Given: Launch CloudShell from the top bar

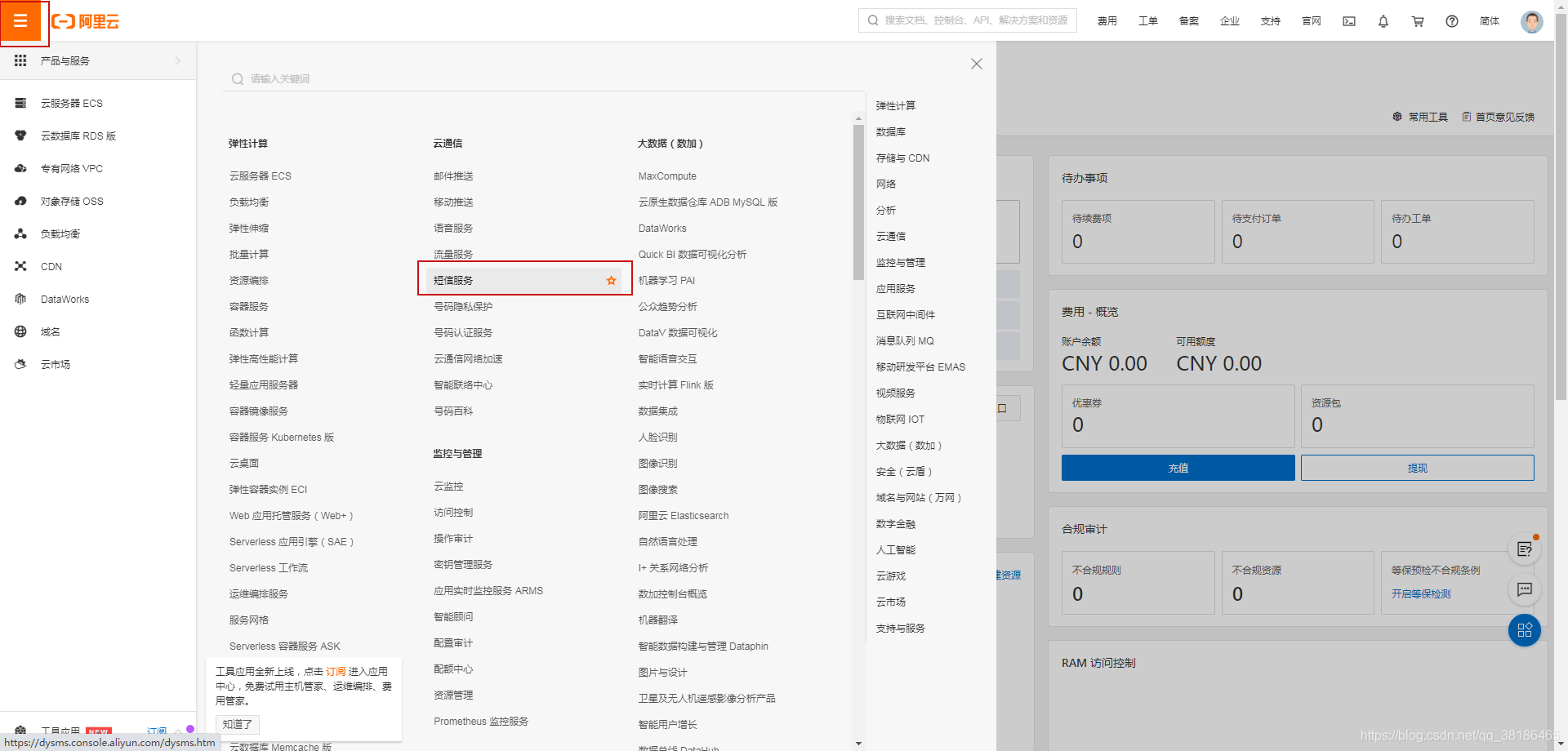Looking at the screenshot, I should coord(1348,20).
